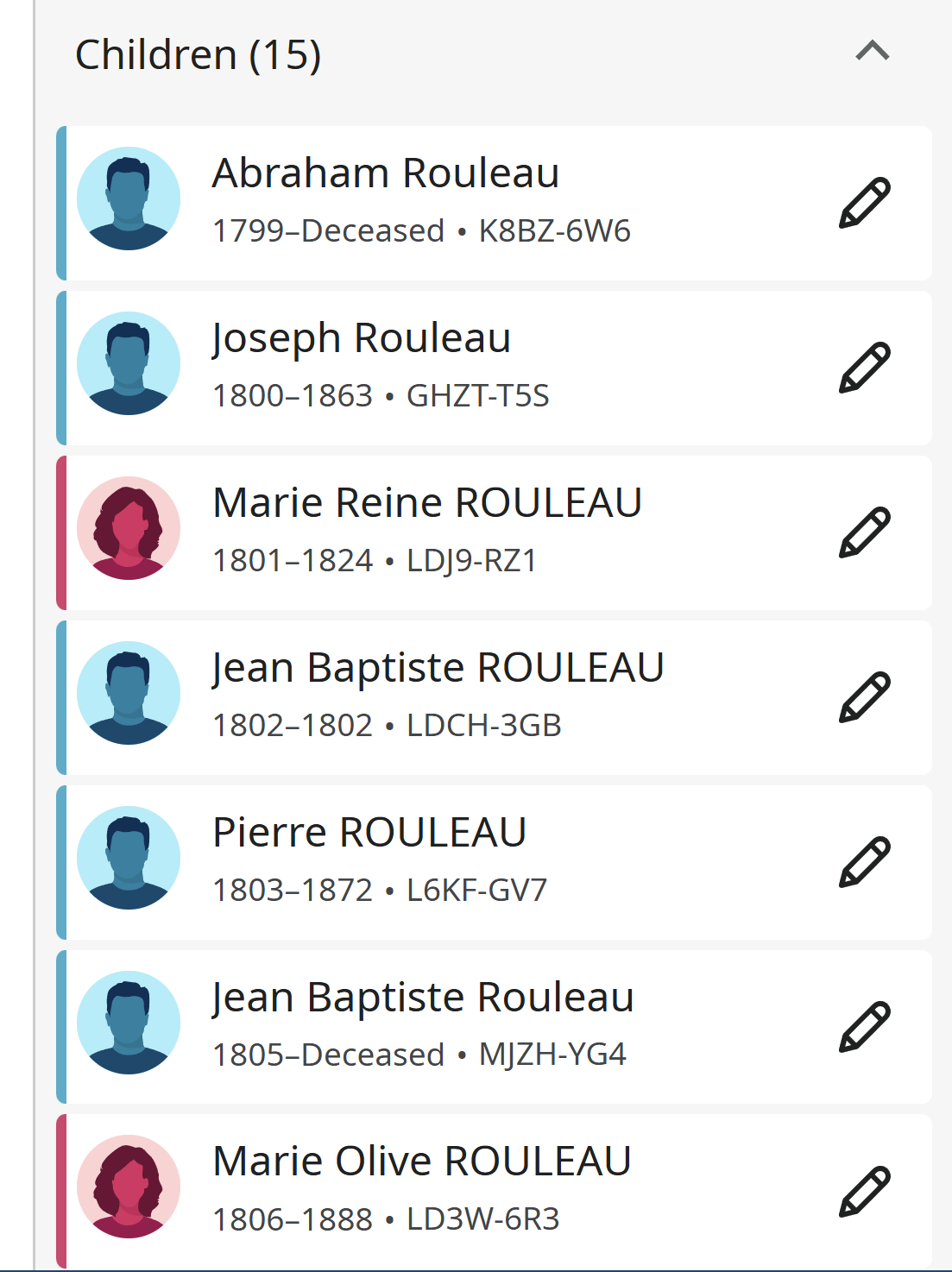Screen dimensions: 952x1272
Task: Click pencil icon for Joseph Rouleau
Action: [x=865, y=368]
